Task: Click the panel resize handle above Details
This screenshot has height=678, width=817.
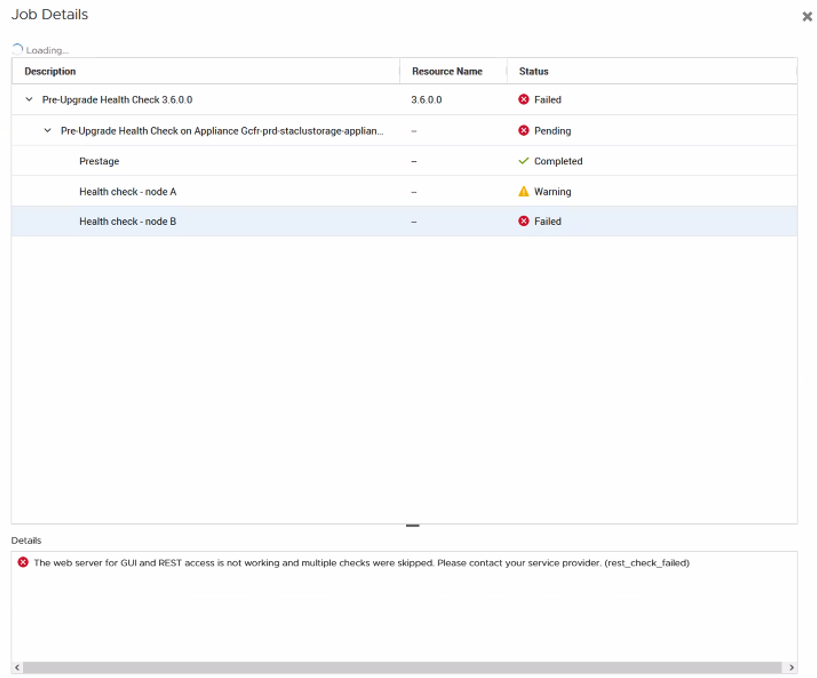Action: pyautogui.click(x=412, y=524)
